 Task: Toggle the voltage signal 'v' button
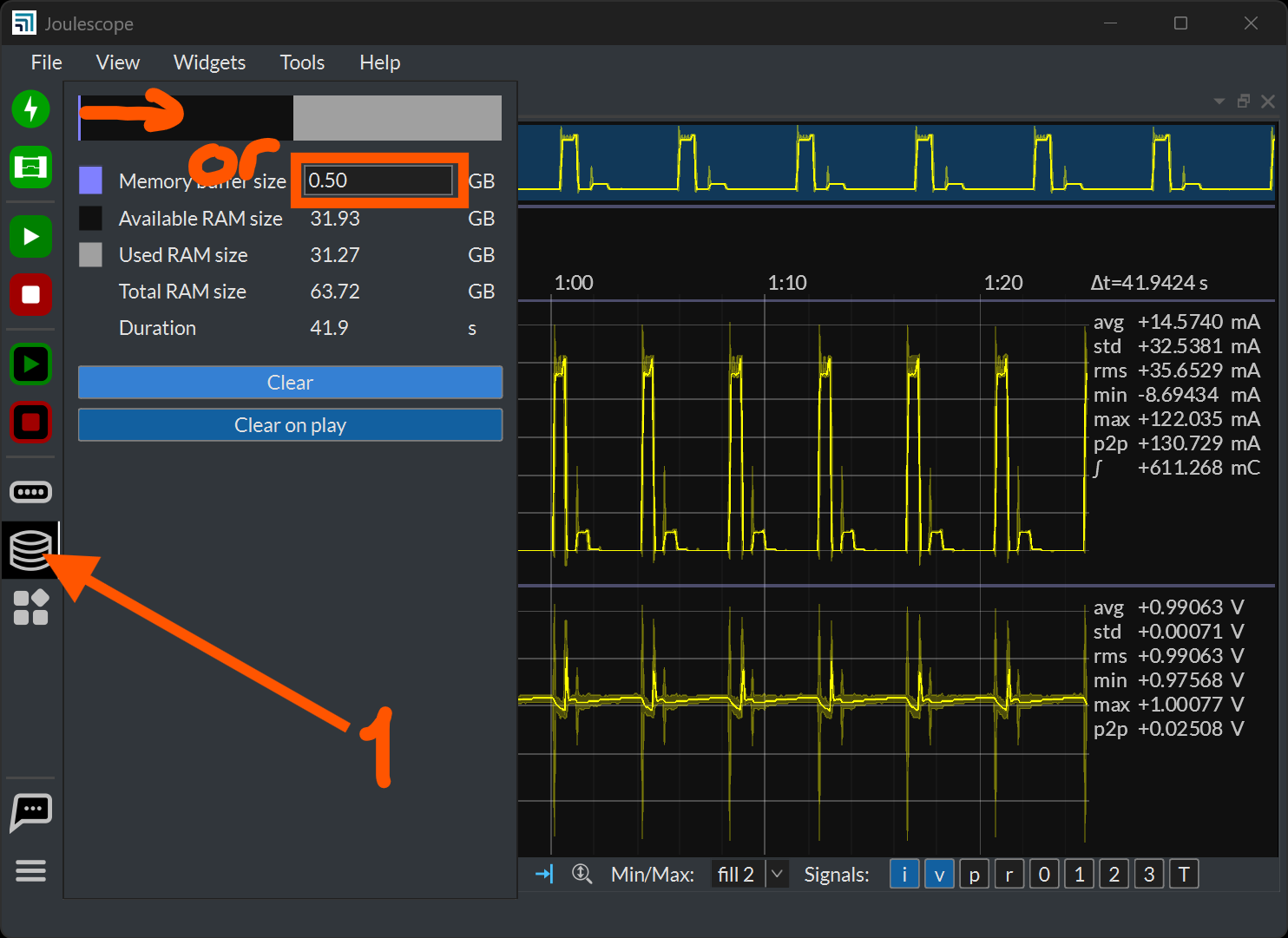[939, 875]
